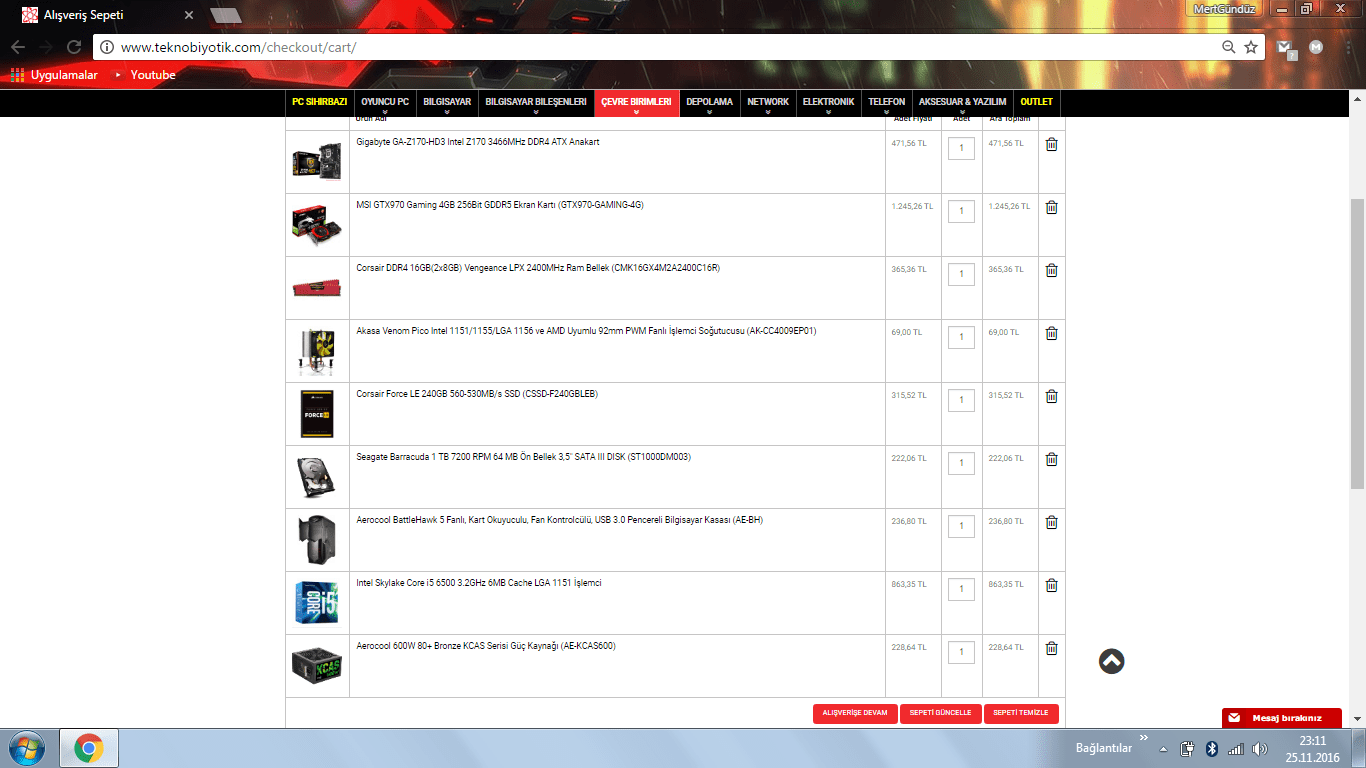
Task: Click the taskbar clock showing 23:11
Action: [x=1313, y=749]
